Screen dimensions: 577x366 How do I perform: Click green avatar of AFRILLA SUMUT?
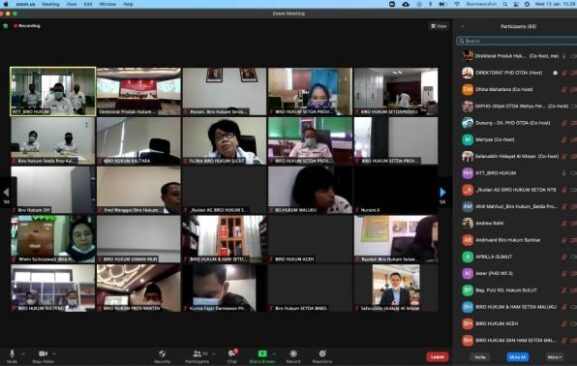[467, 256]
